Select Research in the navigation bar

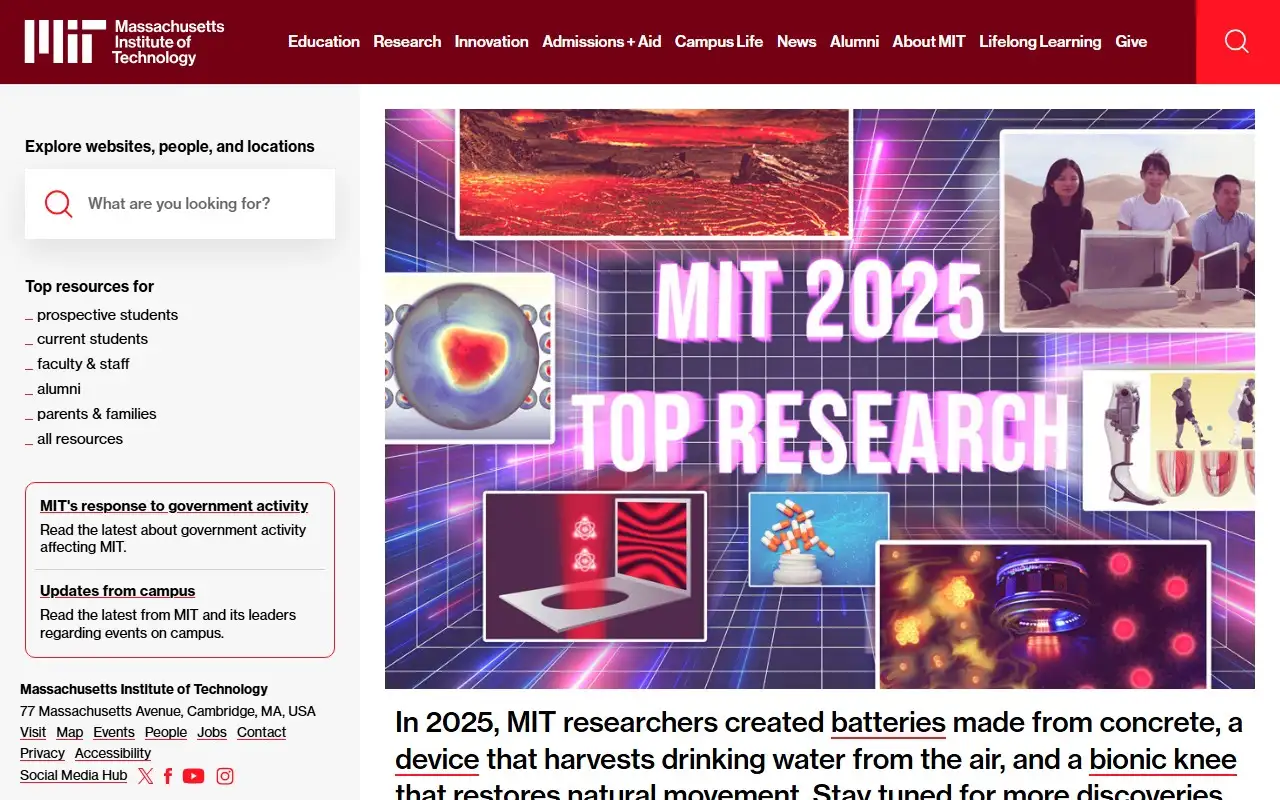tap(407, 41)
